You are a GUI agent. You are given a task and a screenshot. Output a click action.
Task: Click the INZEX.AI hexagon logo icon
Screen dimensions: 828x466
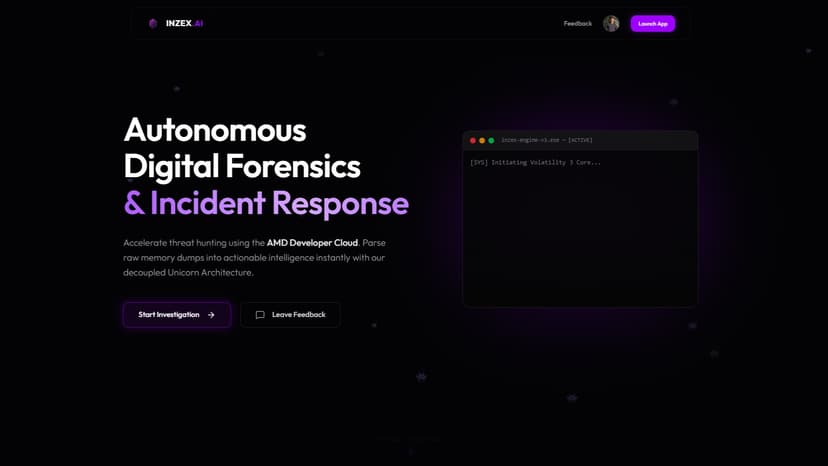click(x=153, y=23)
